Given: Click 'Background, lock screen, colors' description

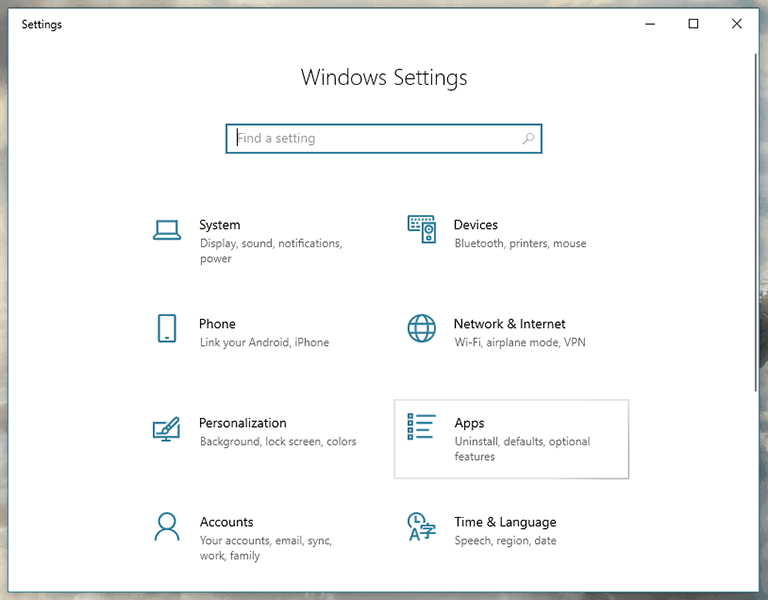Looking at the screenshot, I should (278, 441).
